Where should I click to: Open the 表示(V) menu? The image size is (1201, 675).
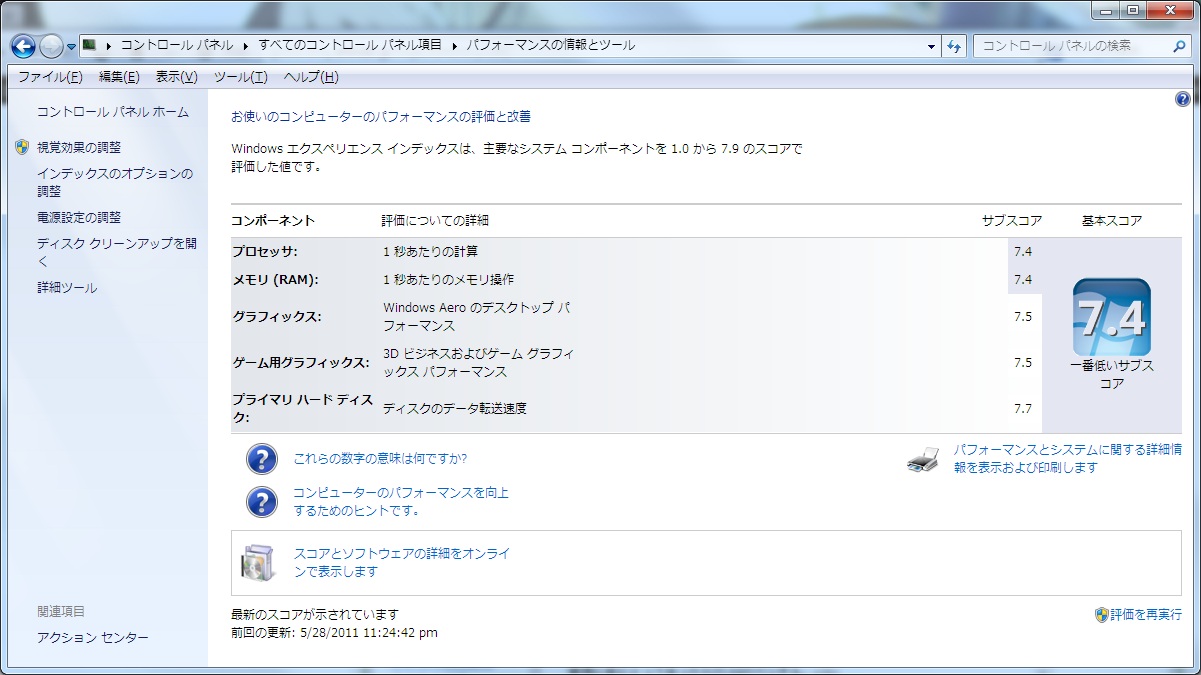tap(176, 77)
